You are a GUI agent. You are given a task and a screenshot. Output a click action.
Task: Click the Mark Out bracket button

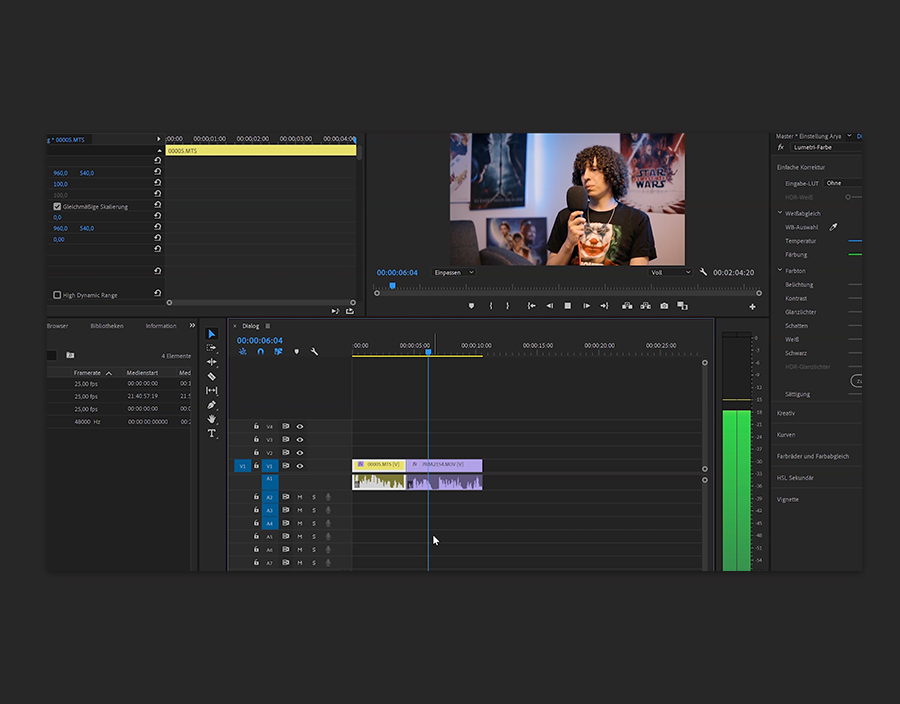point(507,306)
